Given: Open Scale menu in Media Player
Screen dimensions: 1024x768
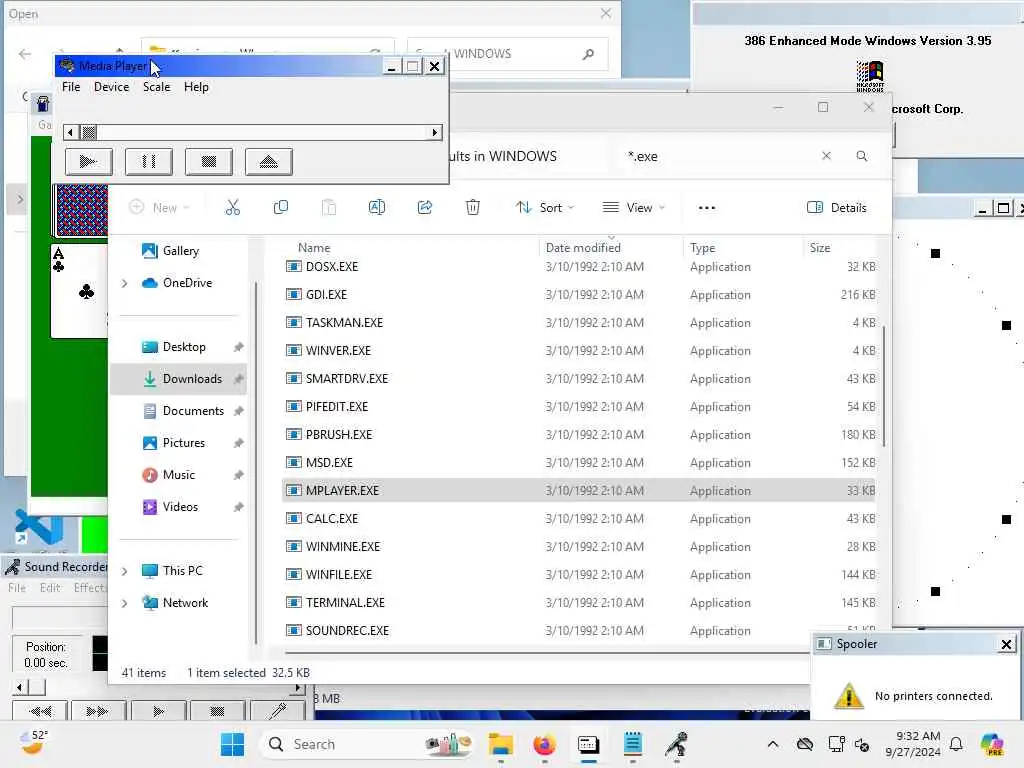Looking at the screenshot, I should point(157,87).
